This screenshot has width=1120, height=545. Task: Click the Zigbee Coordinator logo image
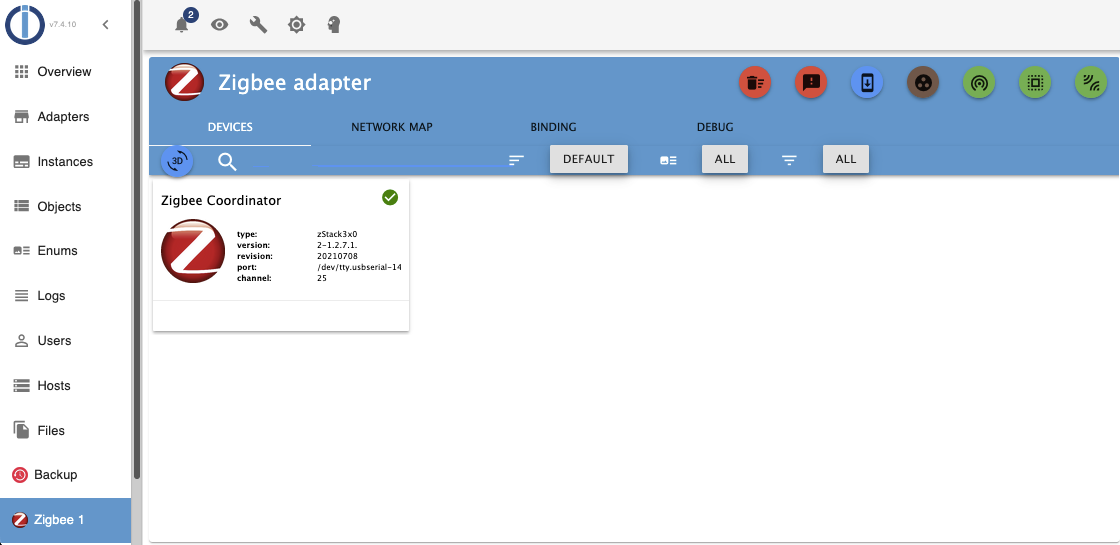click(x=193, y=251)
